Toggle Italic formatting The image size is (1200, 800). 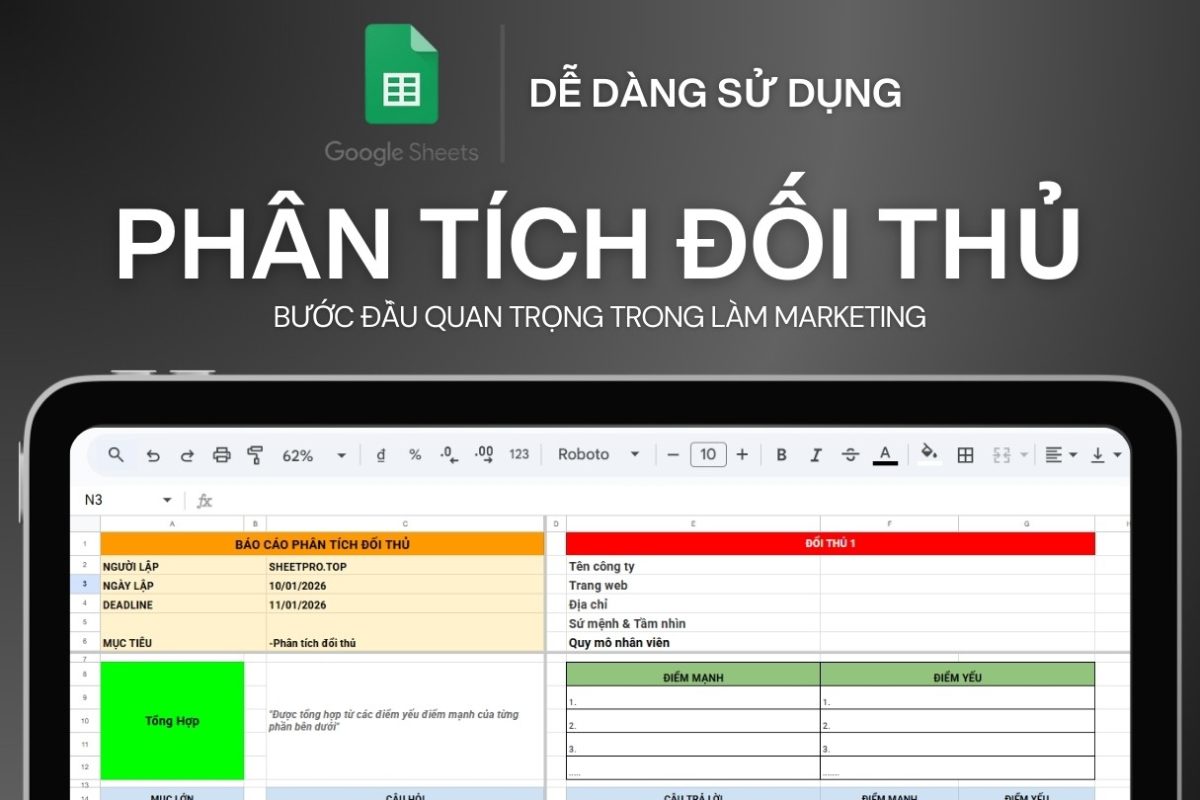815,455
